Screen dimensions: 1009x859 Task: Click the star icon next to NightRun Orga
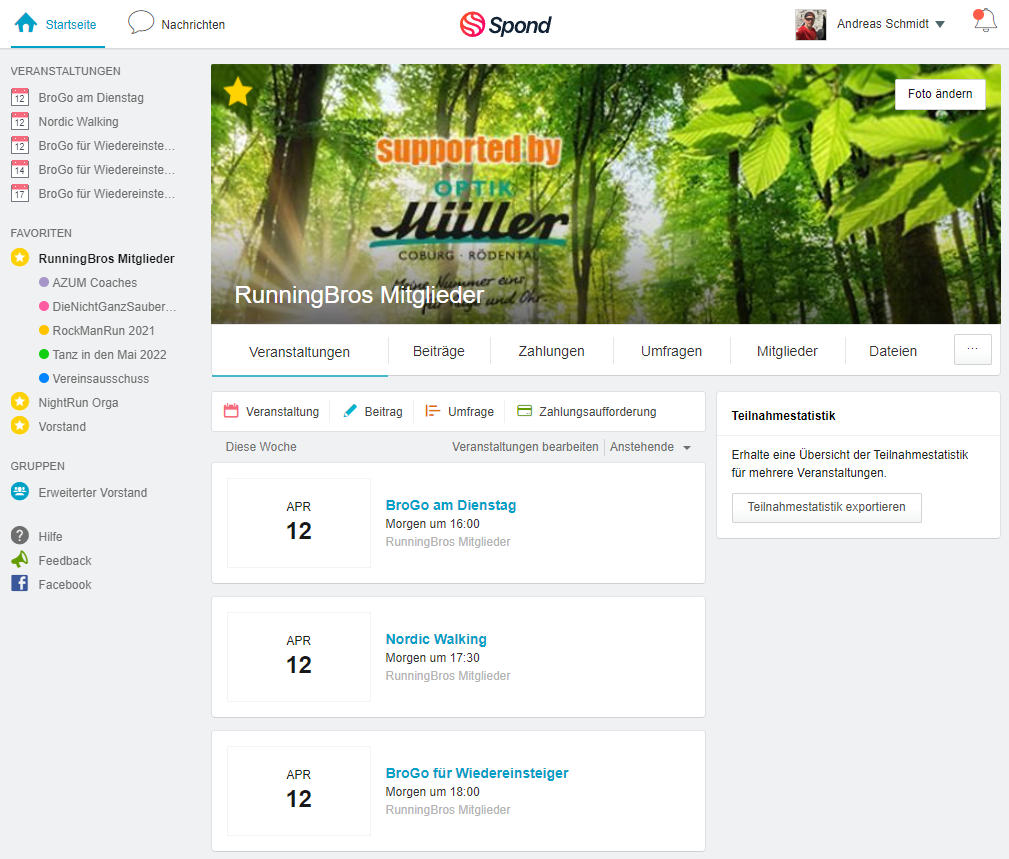(20, 402)
